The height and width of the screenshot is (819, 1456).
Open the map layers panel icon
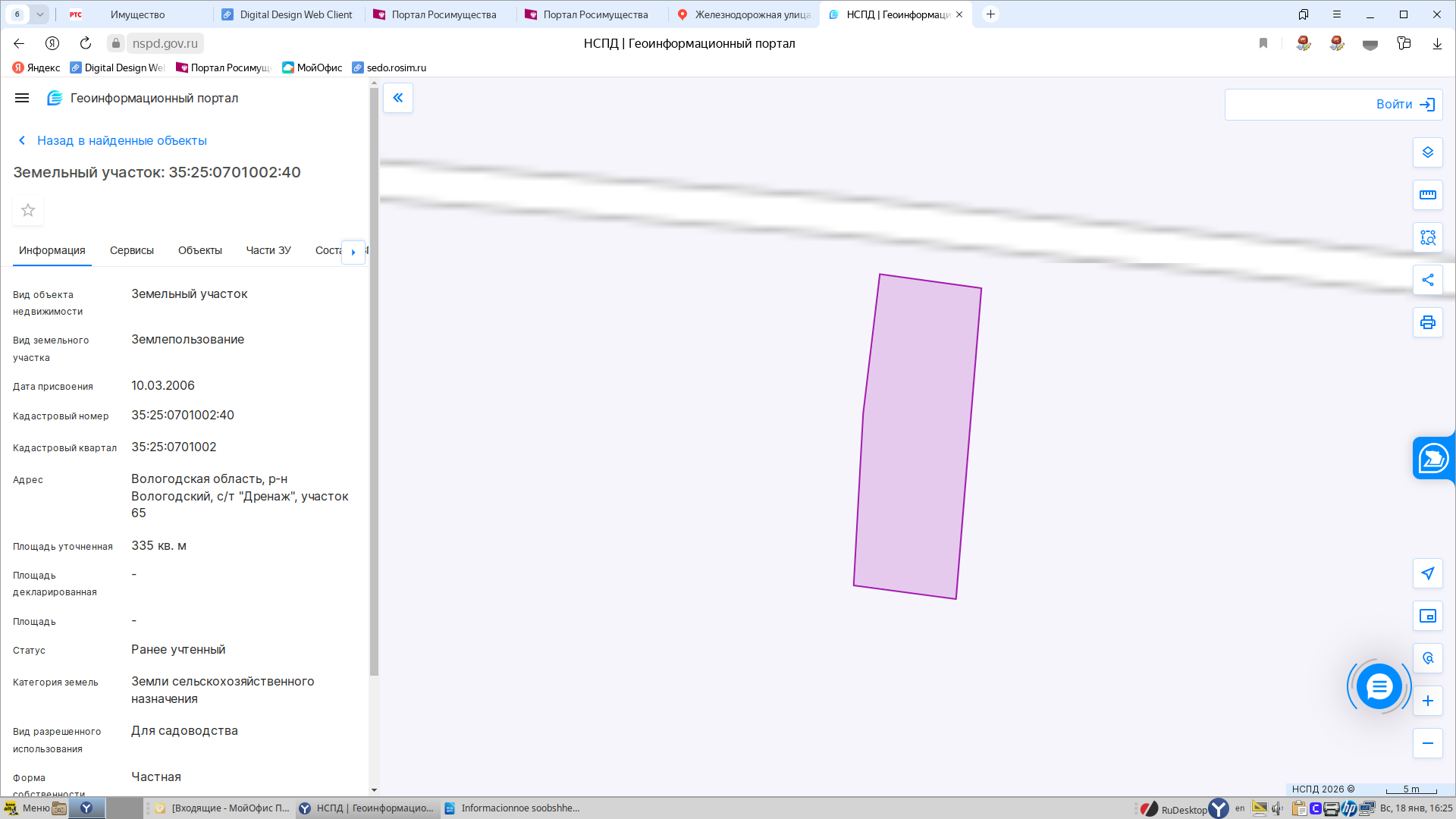click(1427, 152)
